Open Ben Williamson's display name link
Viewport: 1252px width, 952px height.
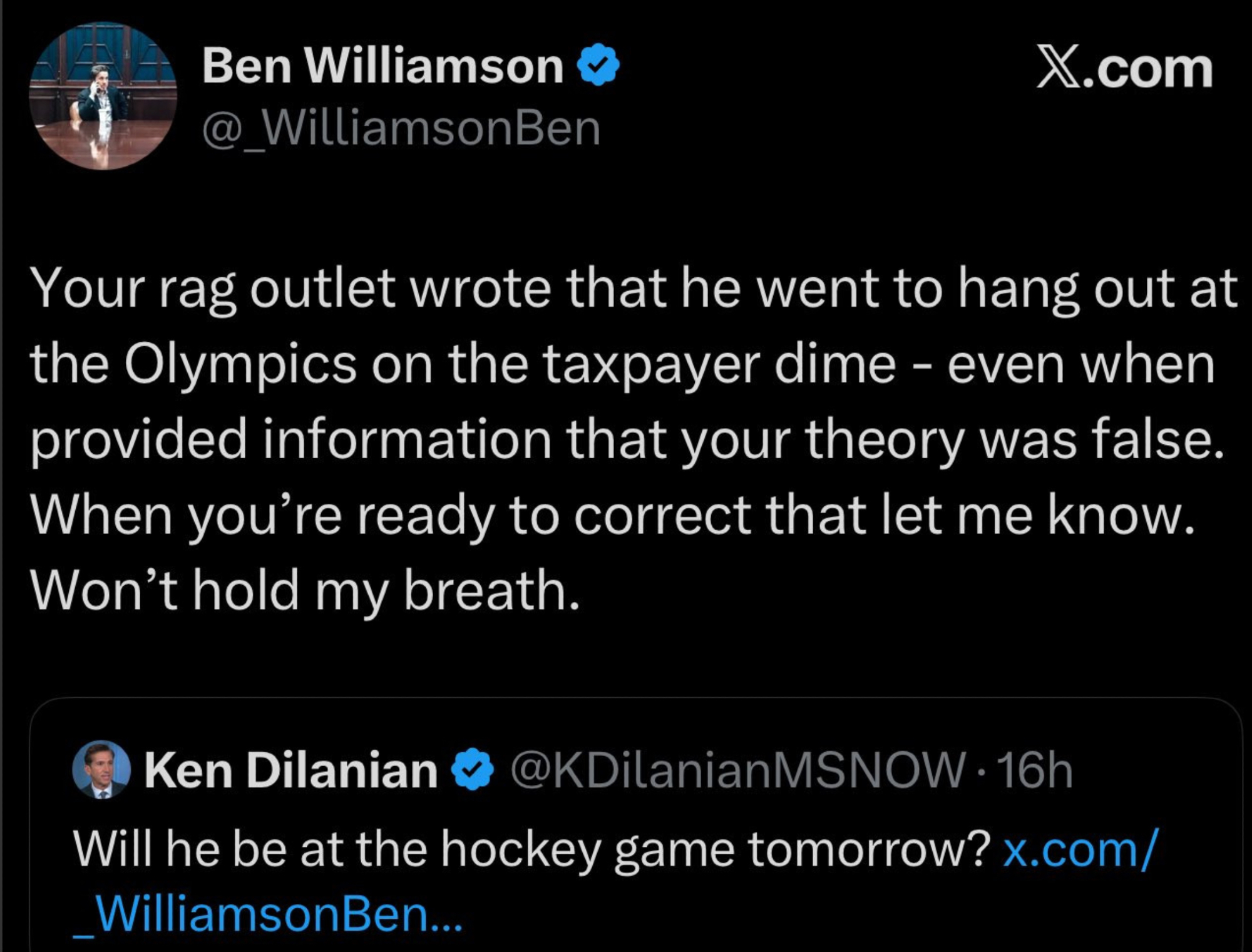(382, 66)
